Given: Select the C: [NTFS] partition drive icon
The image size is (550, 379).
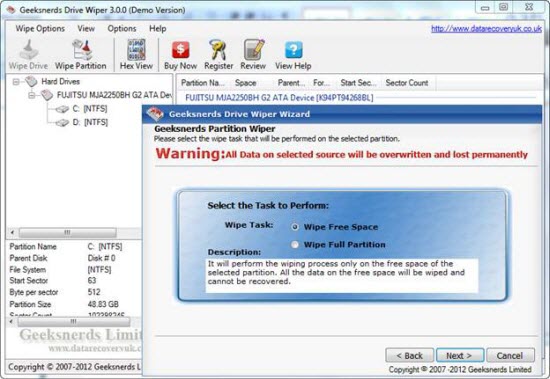Looking at the screenshot, I should [62, 109].
